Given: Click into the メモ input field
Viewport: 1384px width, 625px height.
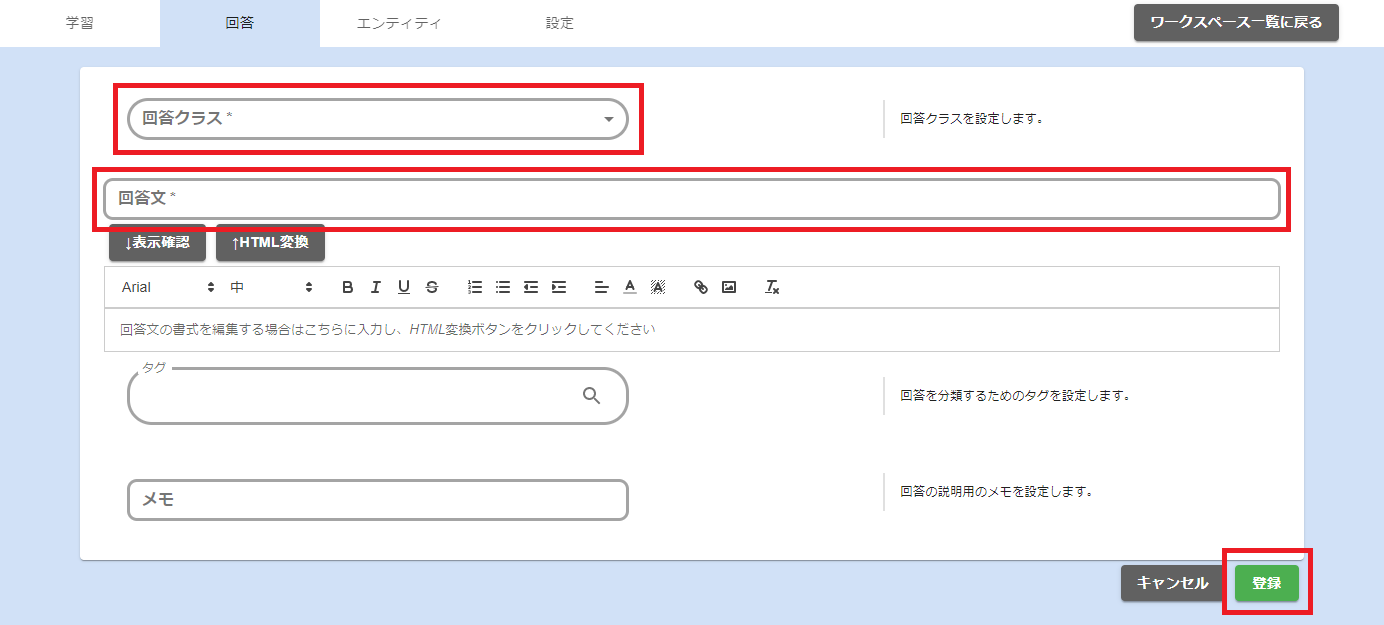Looking at the screenshot, I should 378,500.
